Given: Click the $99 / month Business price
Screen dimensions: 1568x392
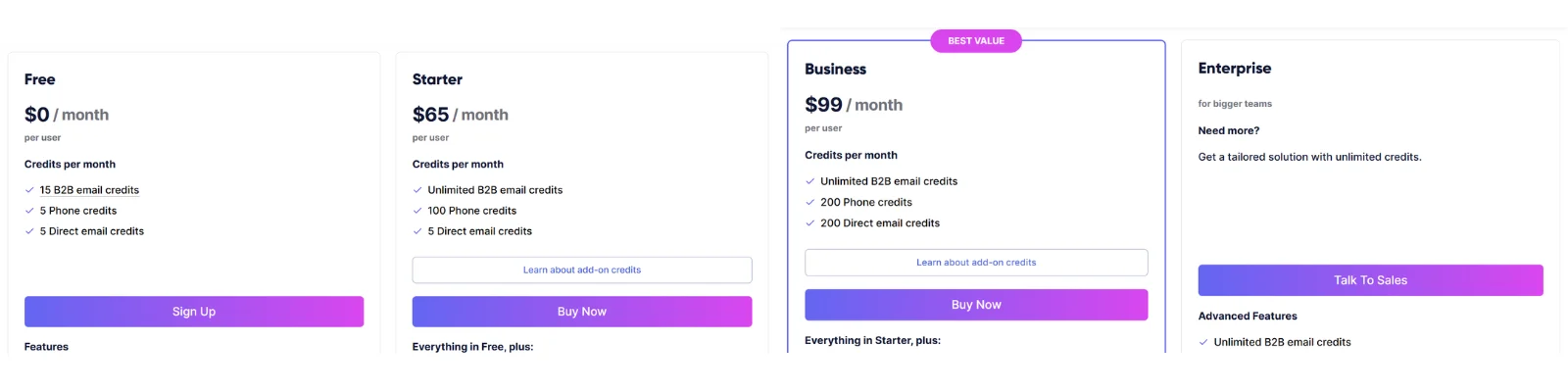Looking at the screenshot, I should pyautogui.click(x=854, y=105).
